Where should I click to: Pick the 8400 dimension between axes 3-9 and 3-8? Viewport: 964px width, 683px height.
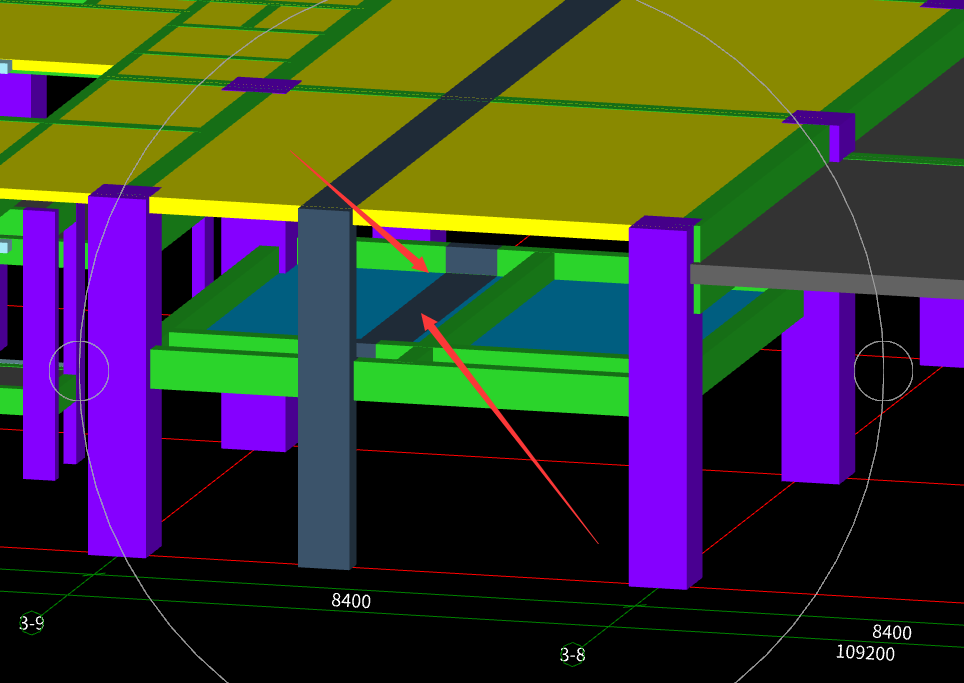(351, 601)
